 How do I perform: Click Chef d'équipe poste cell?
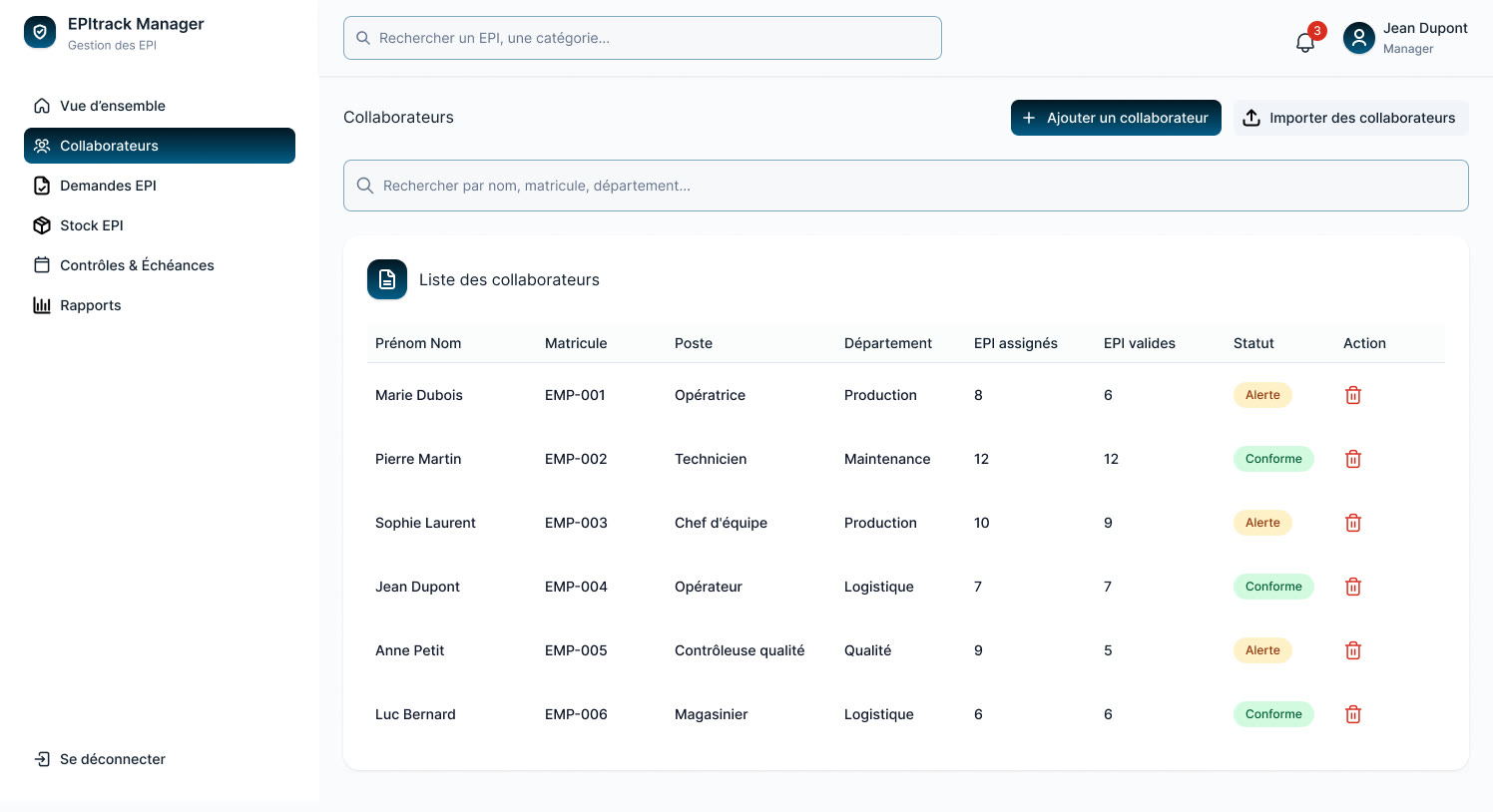pyautogui.click(x=721, y=523)
